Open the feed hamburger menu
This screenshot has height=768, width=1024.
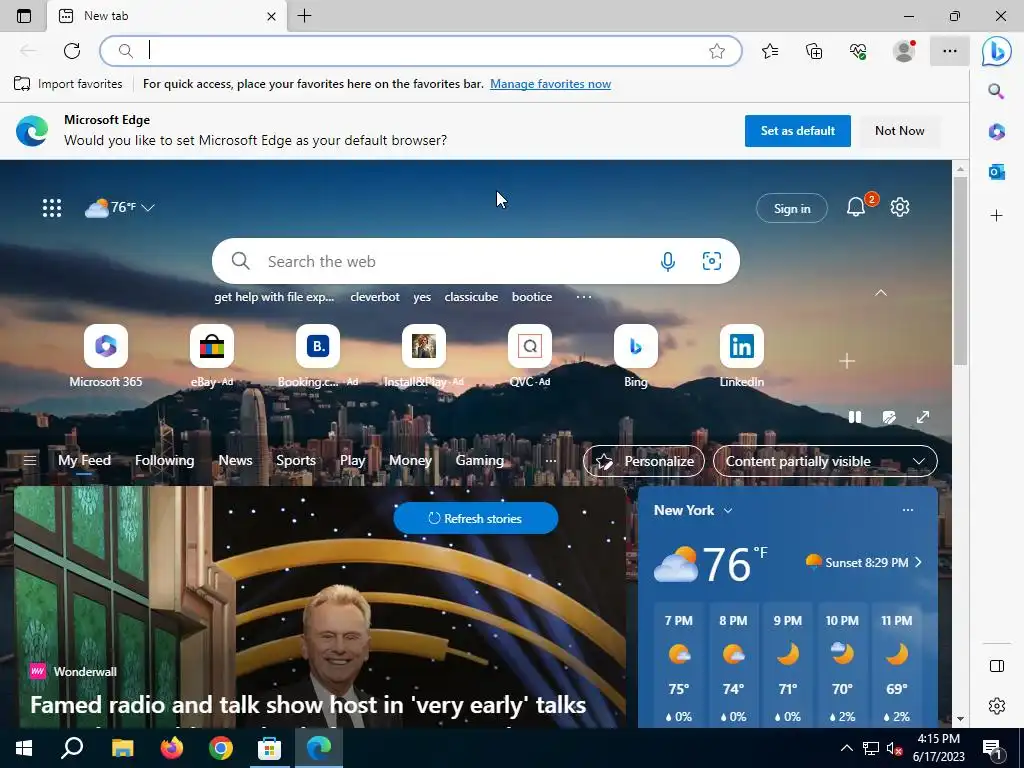point(29,460)
